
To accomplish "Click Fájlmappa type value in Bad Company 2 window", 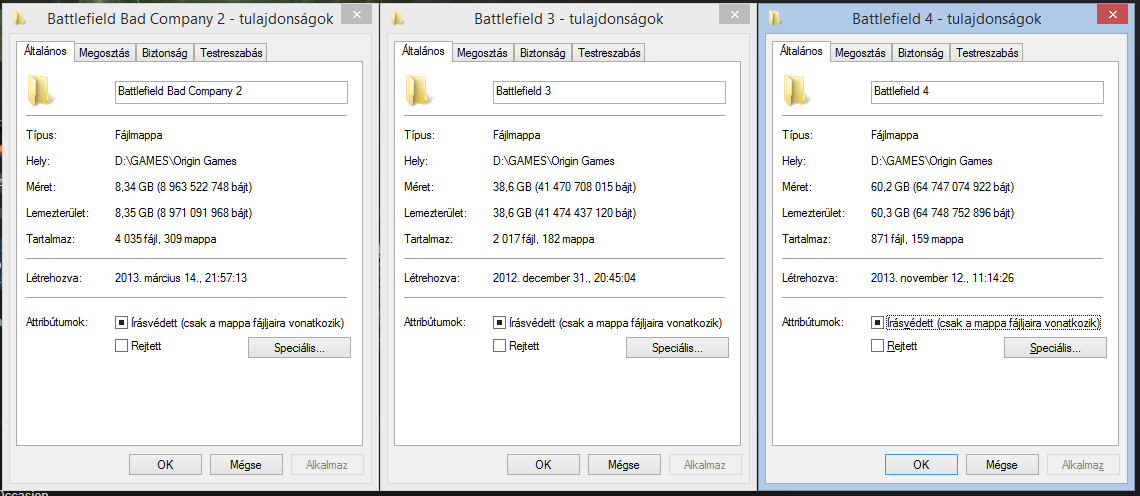I will point(139,135).
